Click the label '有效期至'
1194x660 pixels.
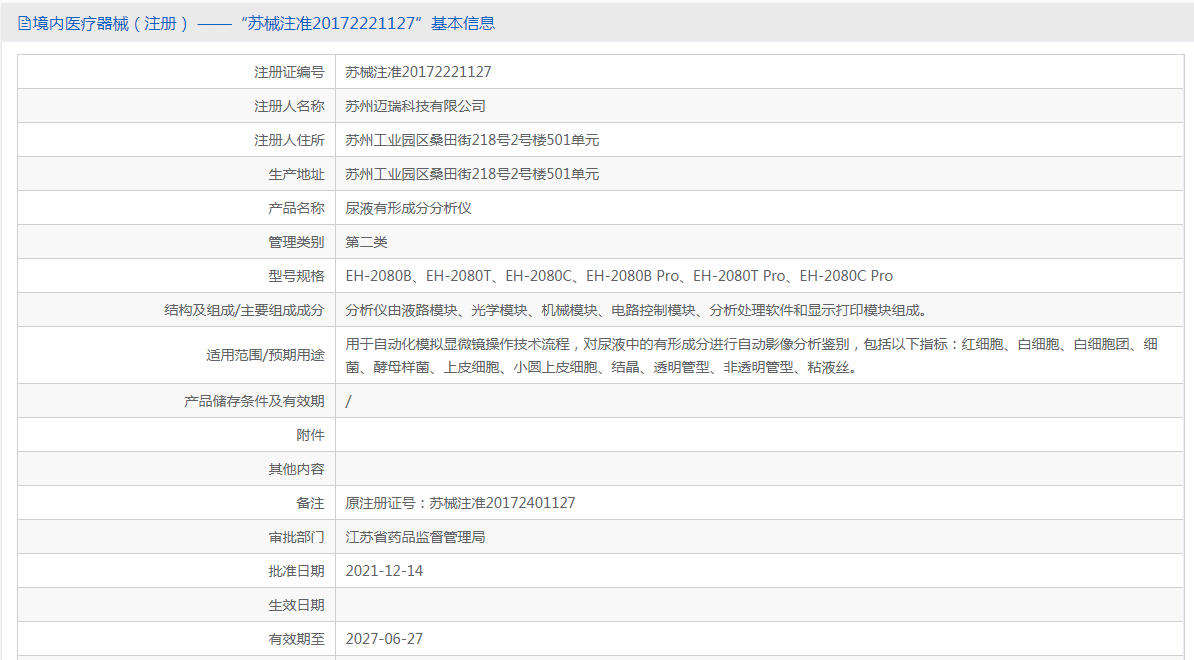pos(295,639)
